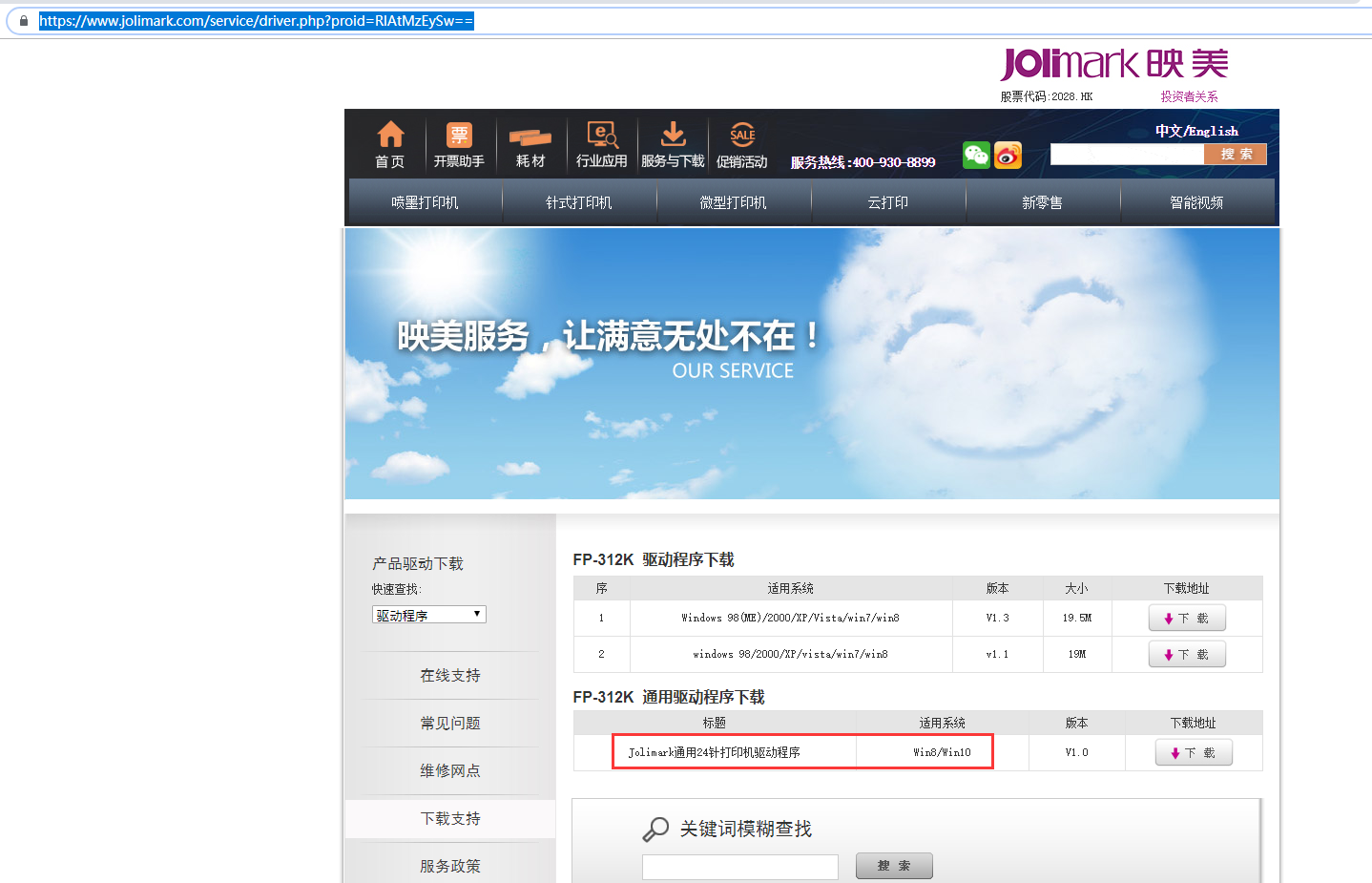Open the 微型打印机 menu
This screenshot has height=883, width=1372.
click(734, 202)
